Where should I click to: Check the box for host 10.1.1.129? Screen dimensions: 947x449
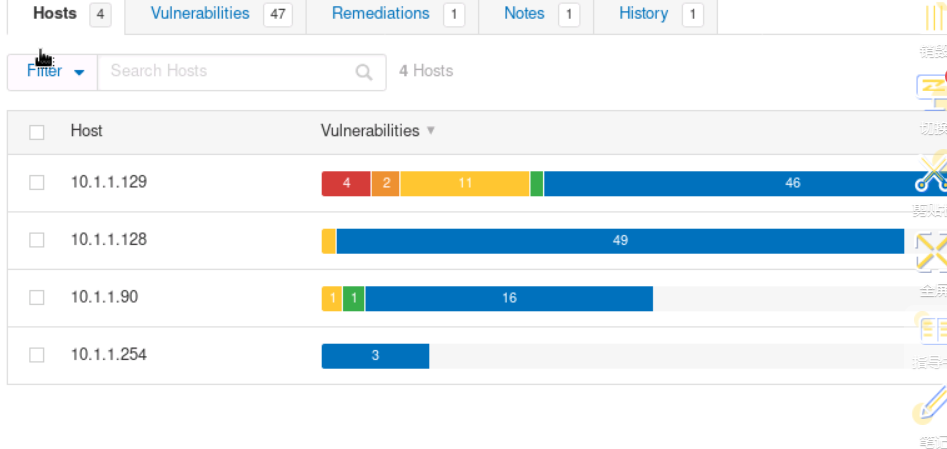tap(37, 183)
